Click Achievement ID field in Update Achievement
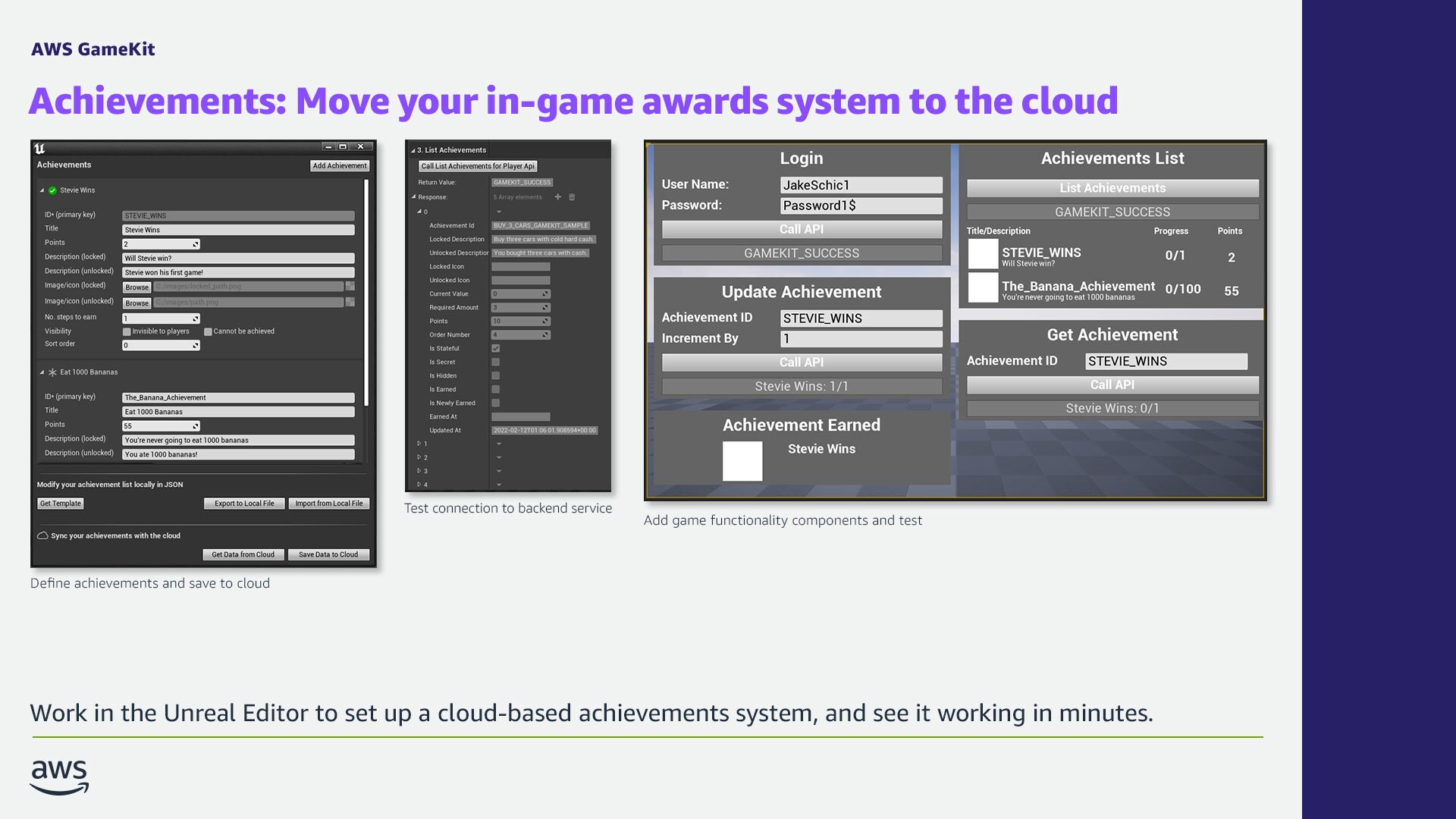Image resolution: width=1456 pixels, height=819 pixels. pyautogui.click(x=861, y=318)
